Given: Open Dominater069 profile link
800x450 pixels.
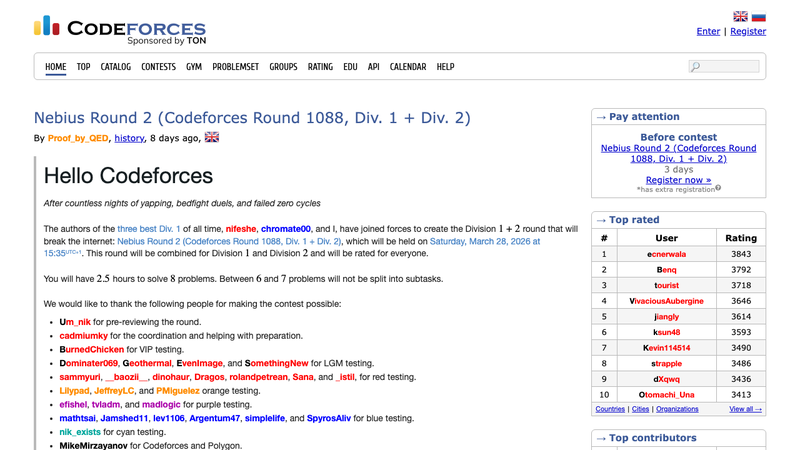Looking at the screenshot, I should click(x=88, y=363).
